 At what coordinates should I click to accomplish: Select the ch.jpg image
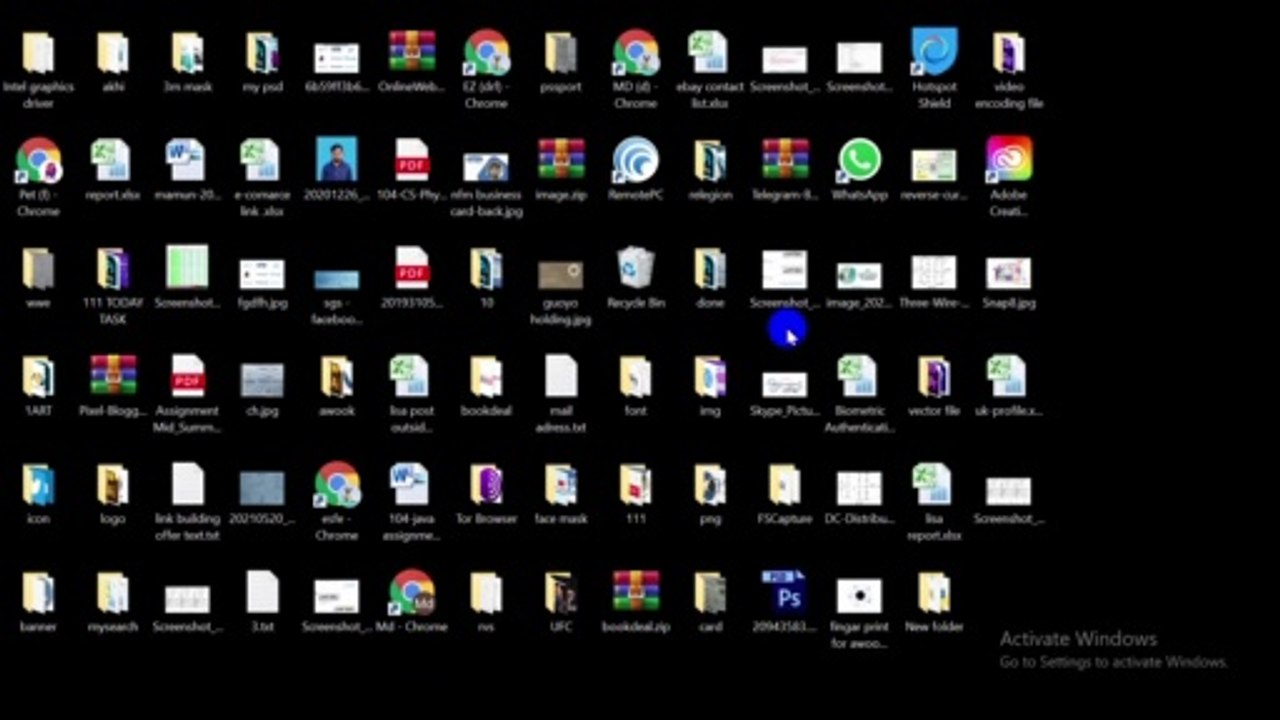click(x=262, y=381)
